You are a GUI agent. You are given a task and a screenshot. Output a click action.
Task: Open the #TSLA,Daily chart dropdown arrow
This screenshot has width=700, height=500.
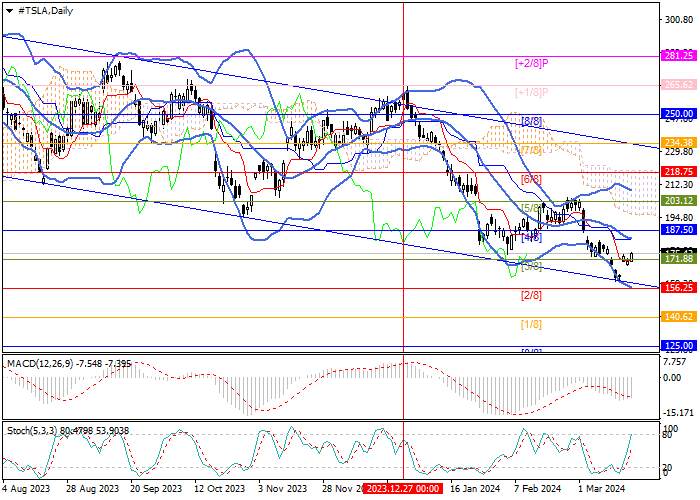[x=9, y=11]
